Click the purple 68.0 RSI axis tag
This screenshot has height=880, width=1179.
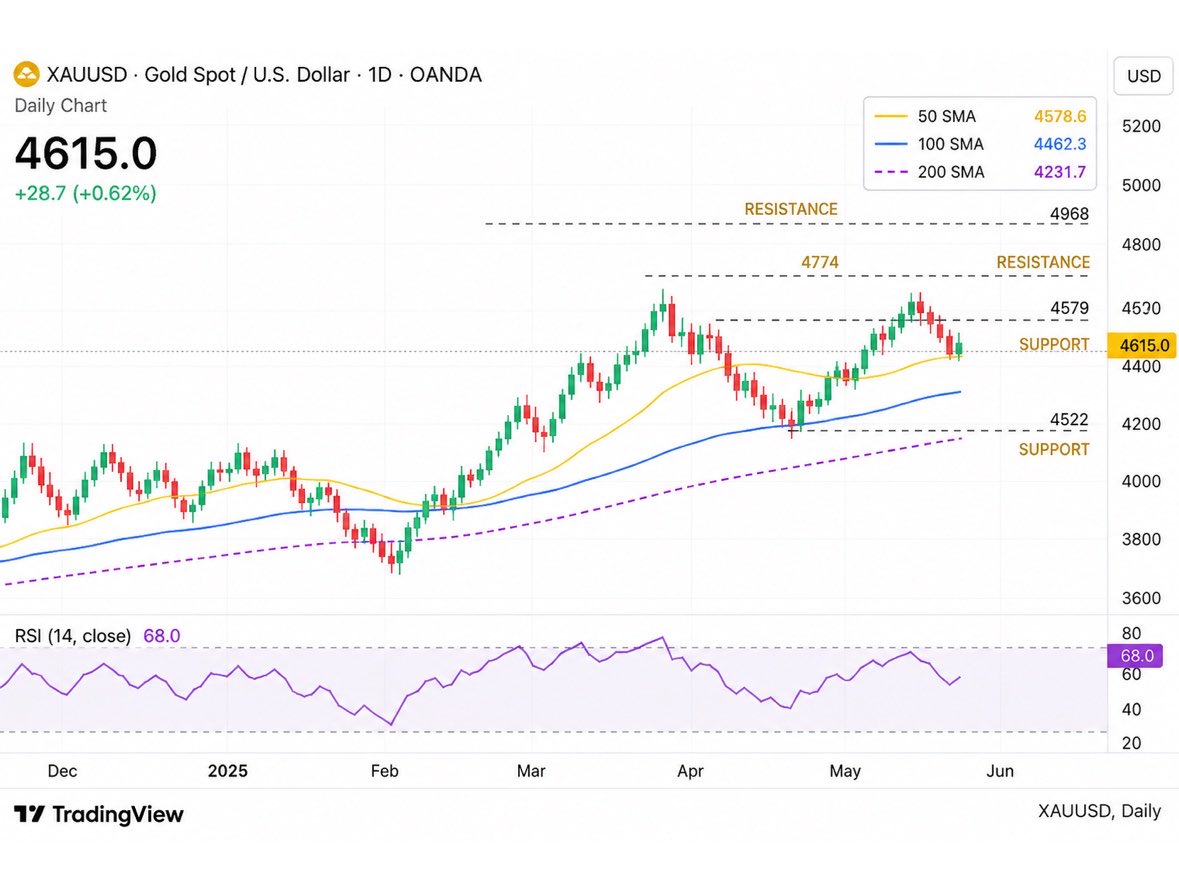point(1136,656)
